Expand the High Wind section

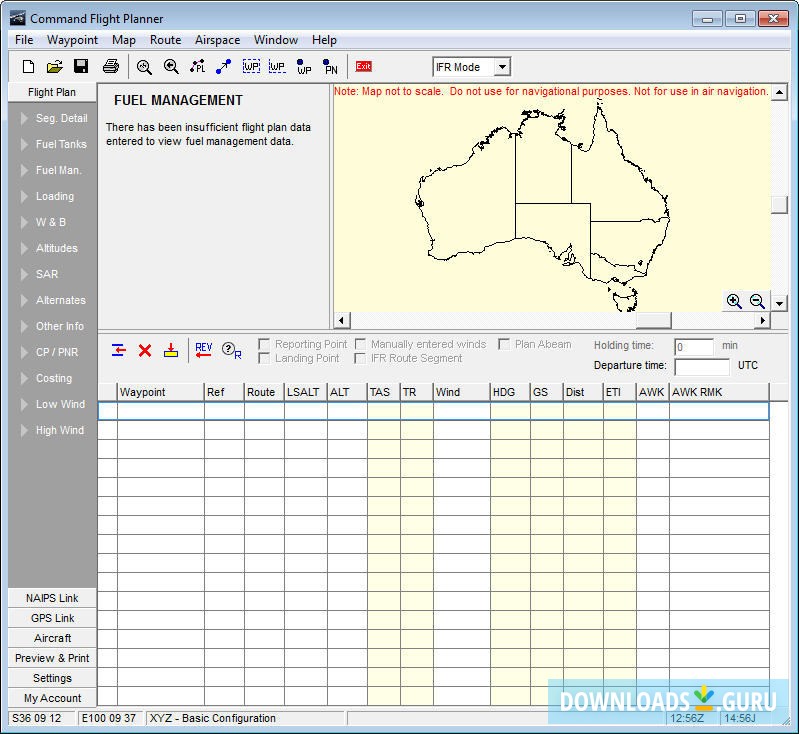click(53, 430)
